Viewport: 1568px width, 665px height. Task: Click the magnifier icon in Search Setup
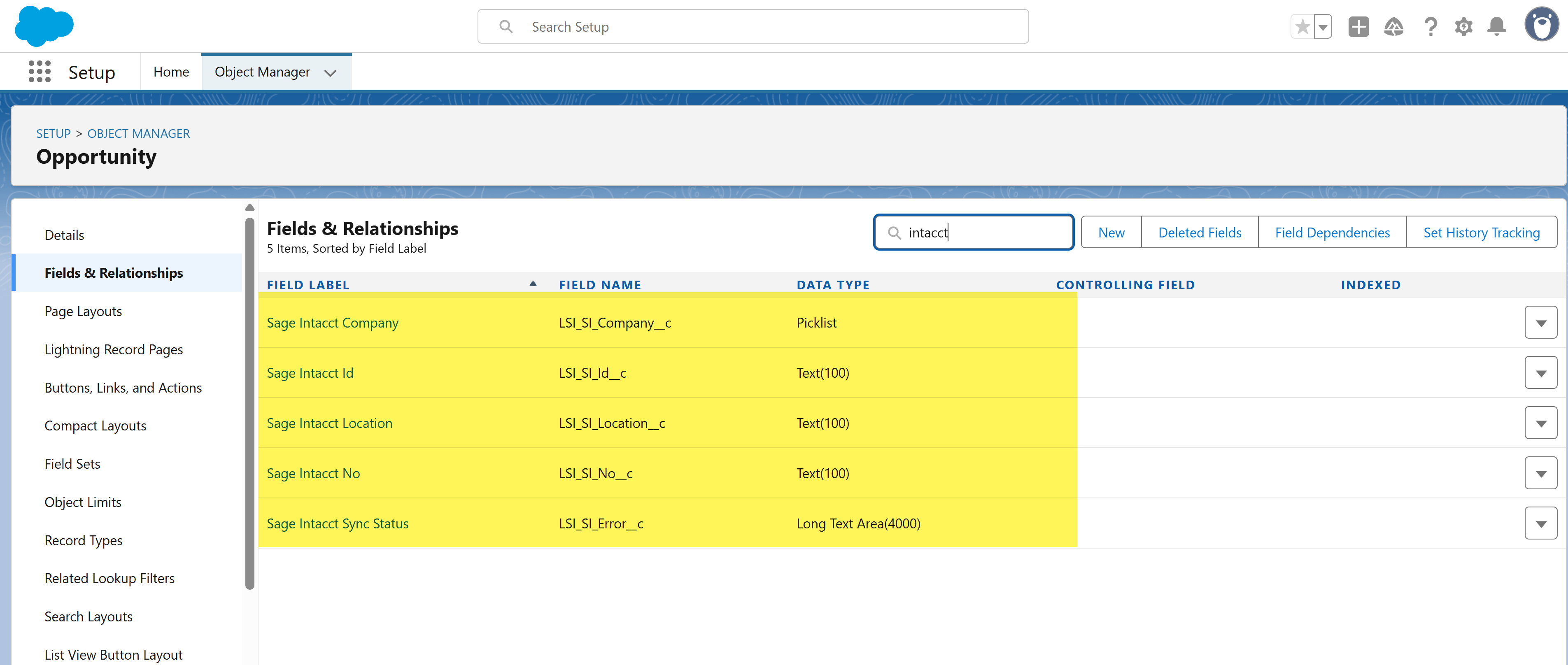(x=506, y=27)
